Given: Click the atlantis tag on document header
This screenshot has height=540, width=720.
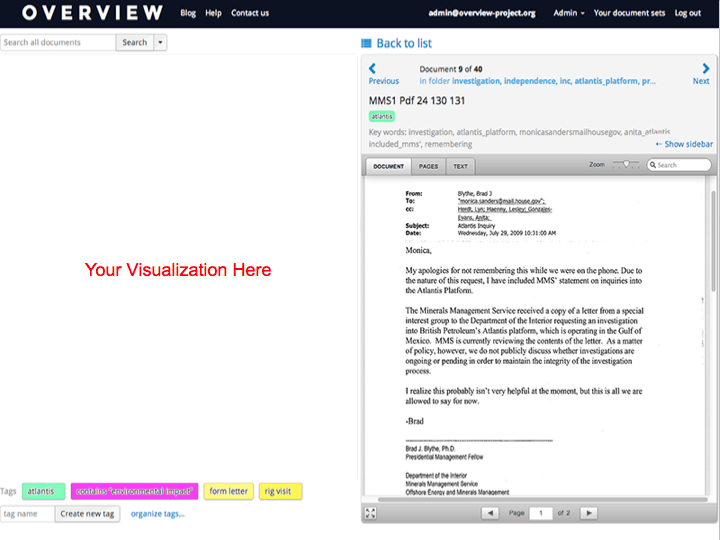Looking at the screenshot, I should (x=382, y=116).
